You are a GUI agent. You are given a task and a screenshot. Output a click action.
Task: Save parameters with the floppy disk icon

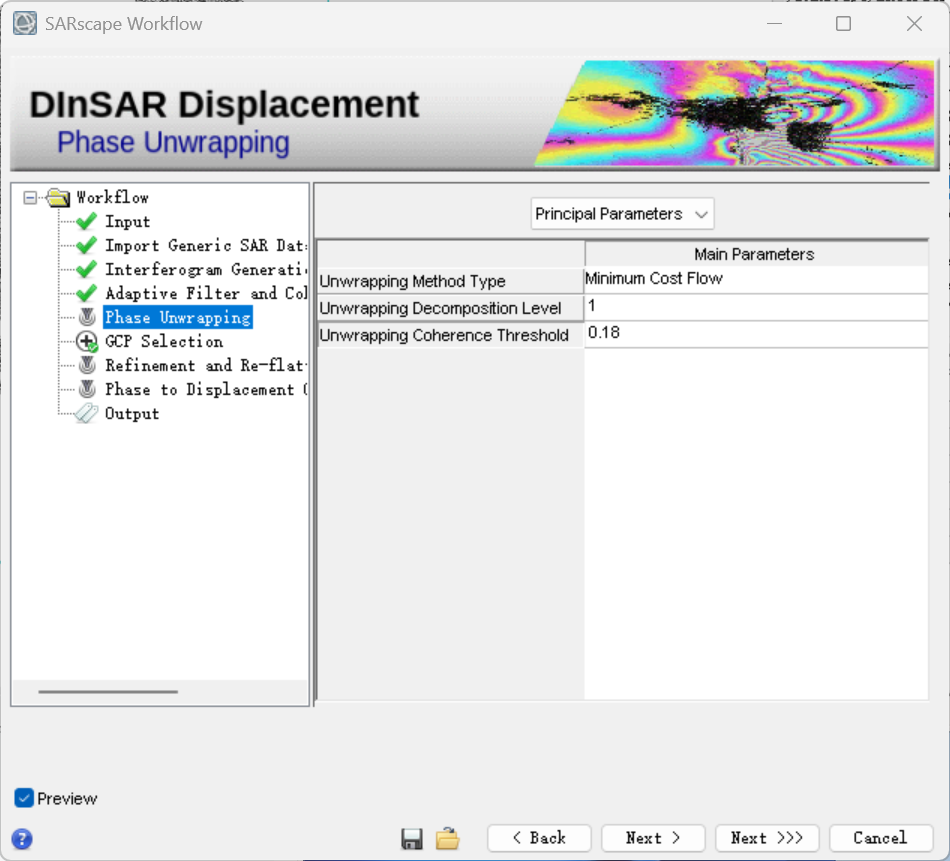[x=412, y=839]
